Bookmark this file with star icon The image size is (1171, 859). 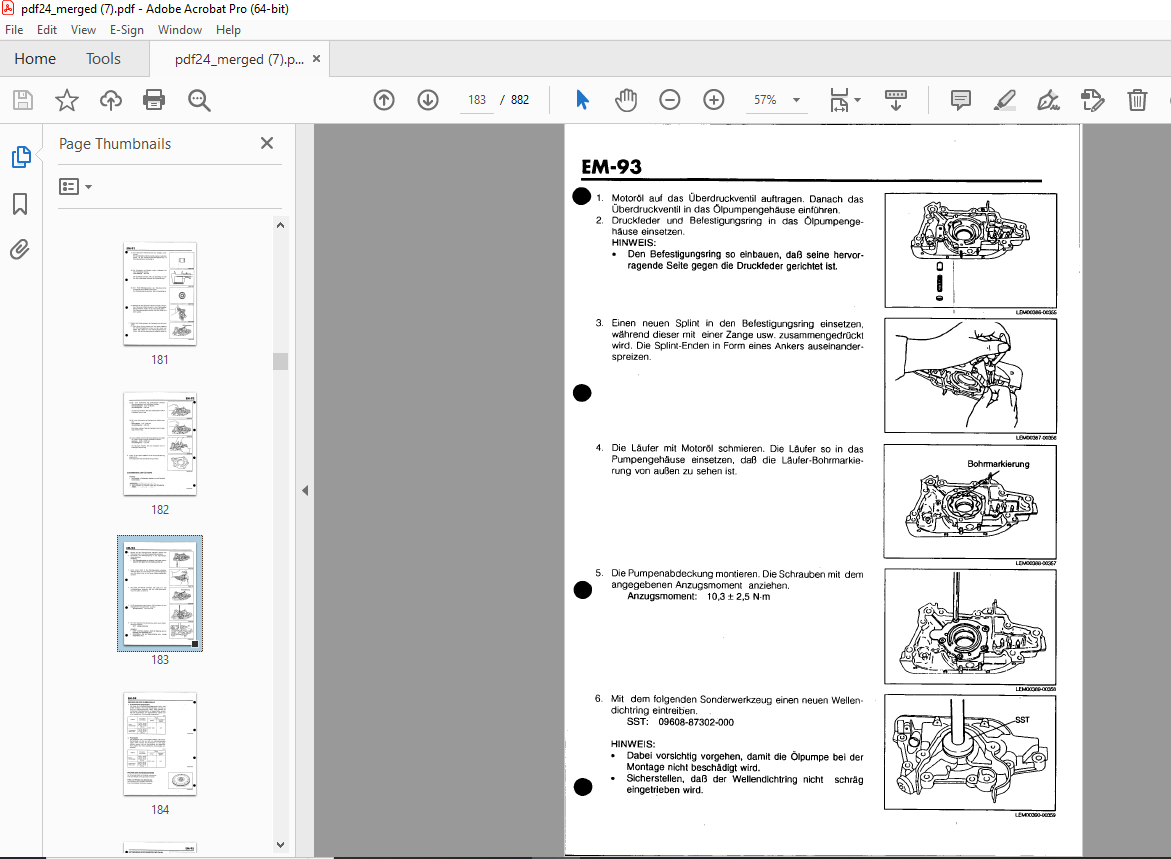click(67, 100)
